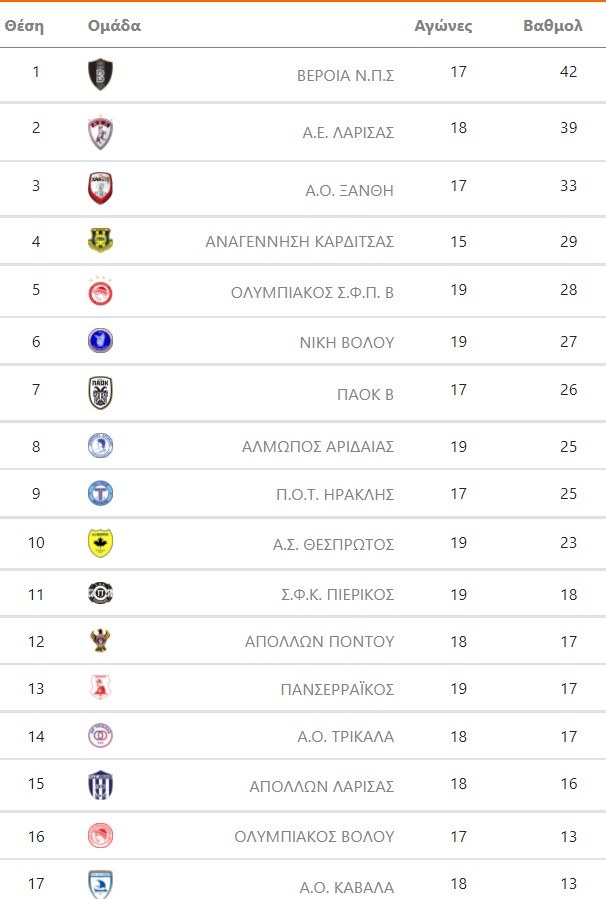The width and height of the screenshot is (606, 899).
Task: Click the Α.Σ. ΘΕΣΠΡΩΤΟΣ yellow shield logo
Action: (100, 543)
